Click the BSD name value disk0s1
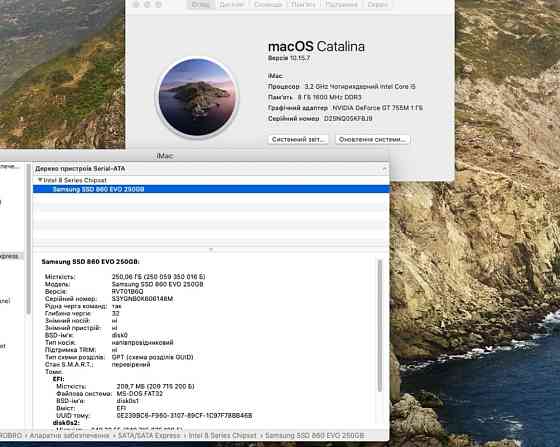The width and height of the screenshot is (560, 447). click(128, 401)
